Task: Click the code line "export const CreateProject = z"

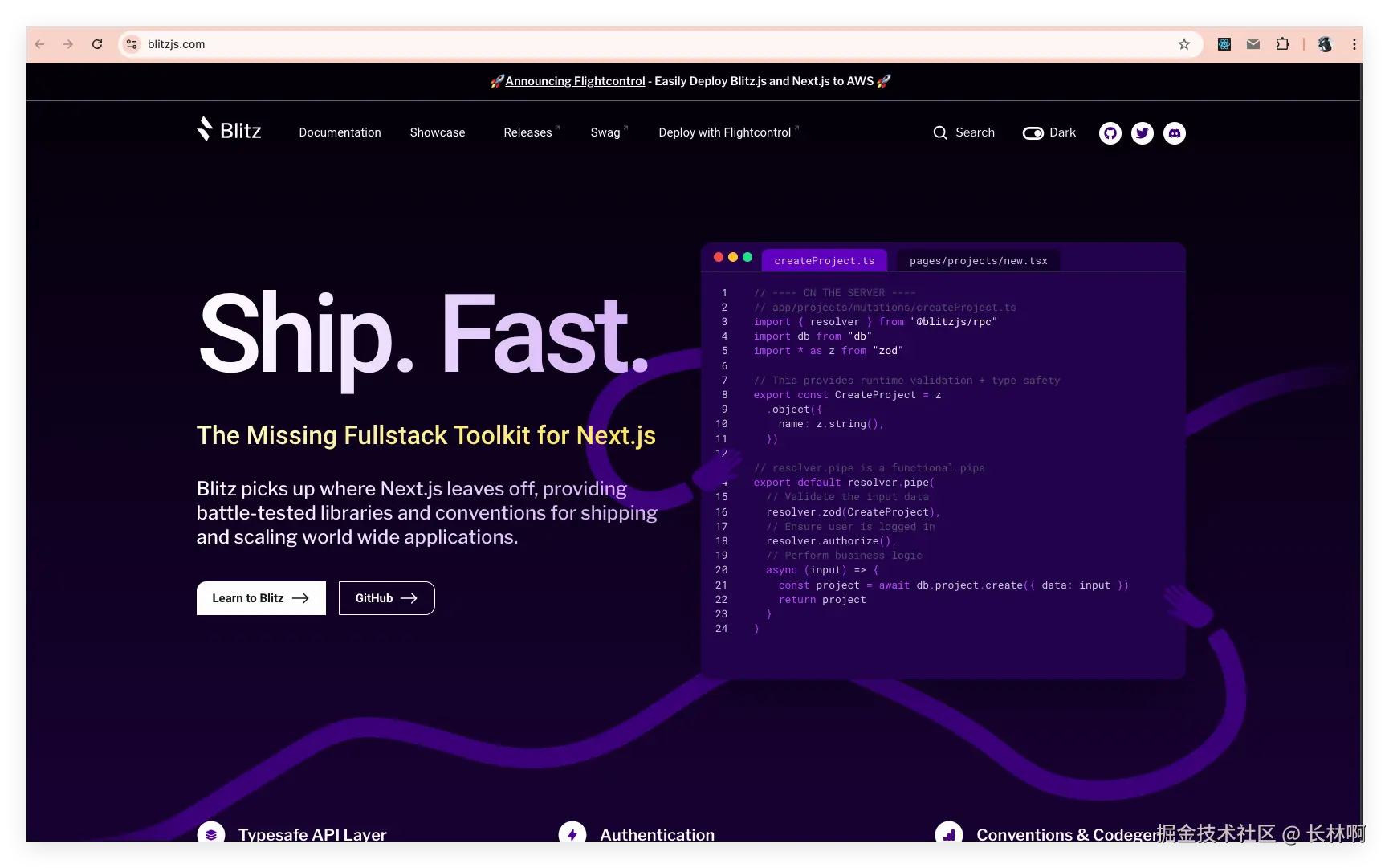Action: click(847, 395)
